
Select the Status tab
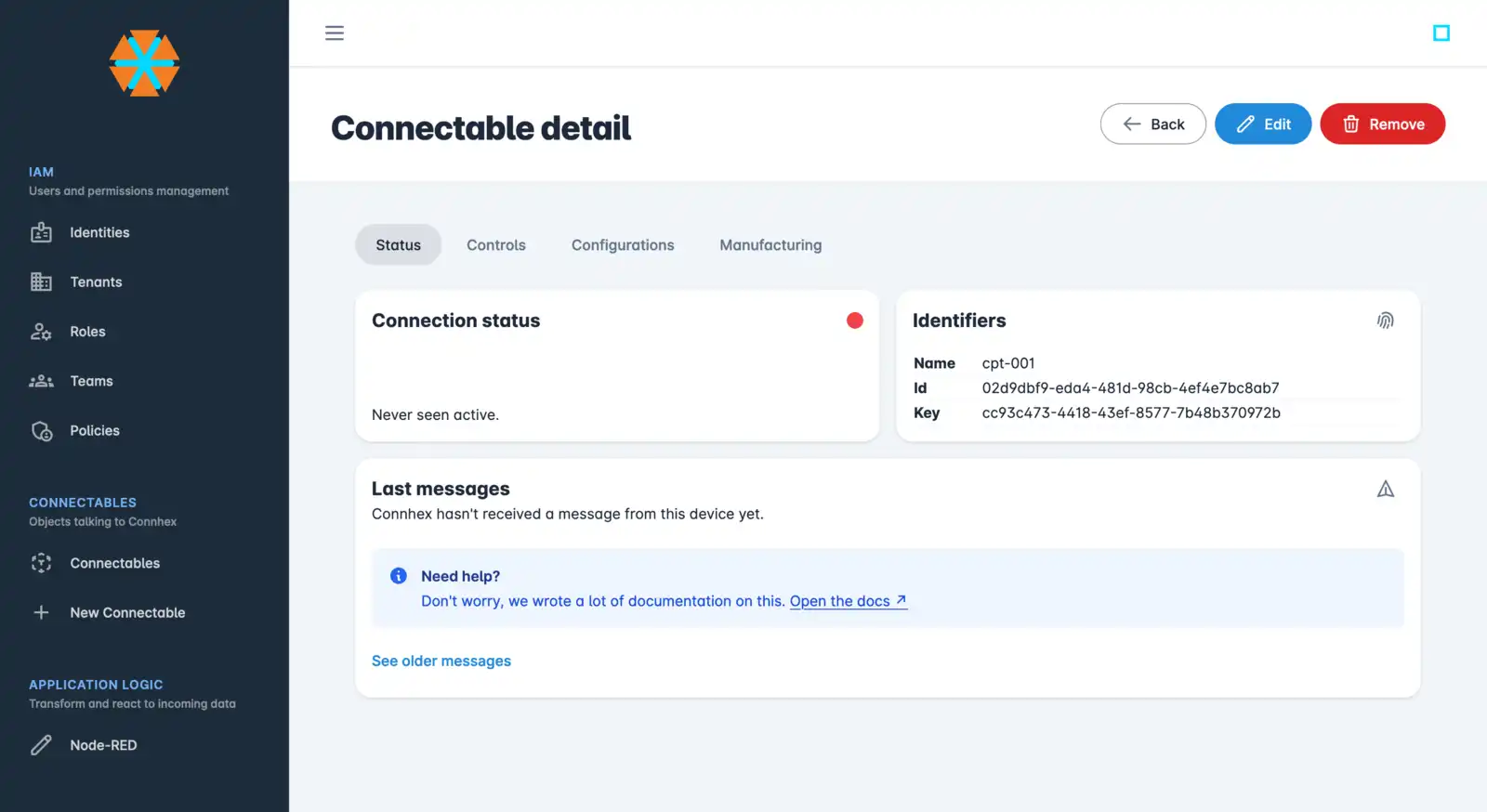[x=398, y=245]
